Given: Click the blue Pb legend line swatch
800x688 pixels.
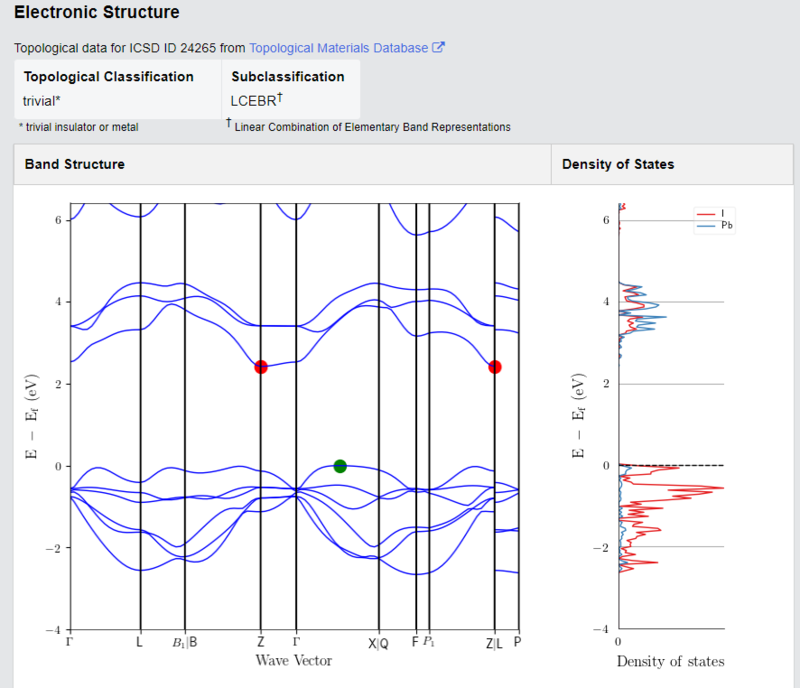Looking at the screenshot, I should pos(706,226).
